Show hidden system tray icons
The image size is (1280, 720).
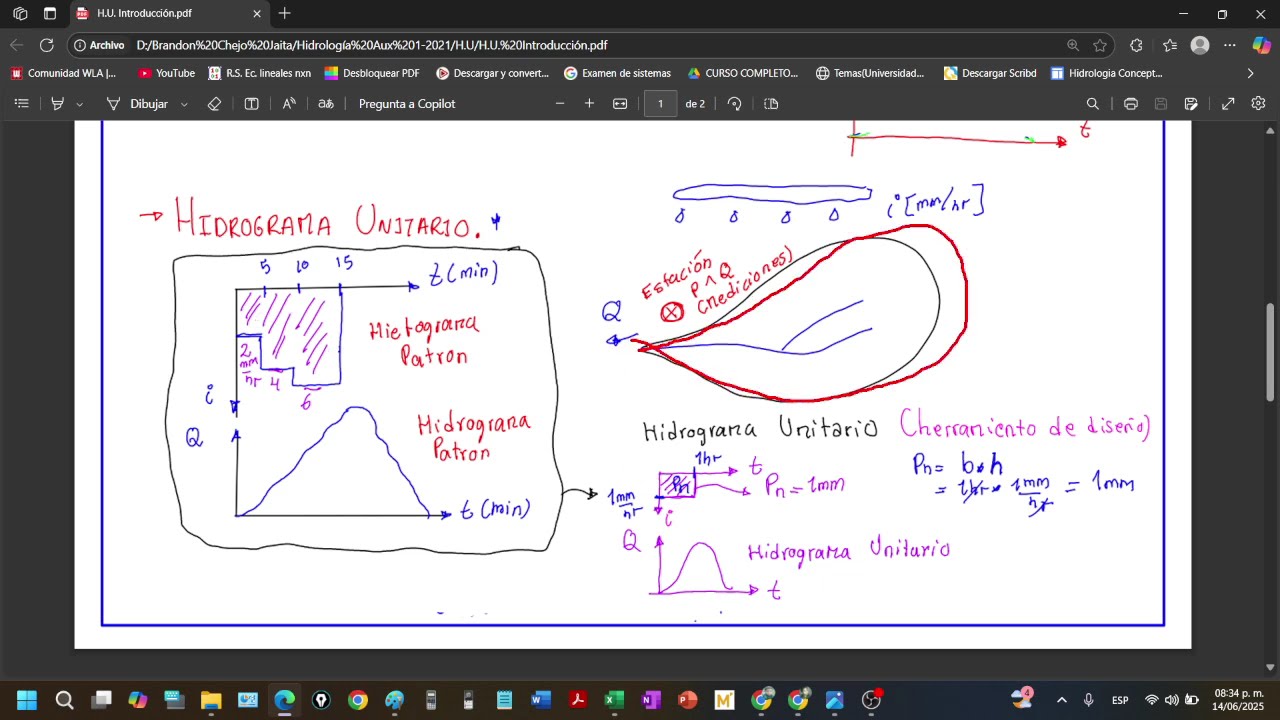(1062, 700)
